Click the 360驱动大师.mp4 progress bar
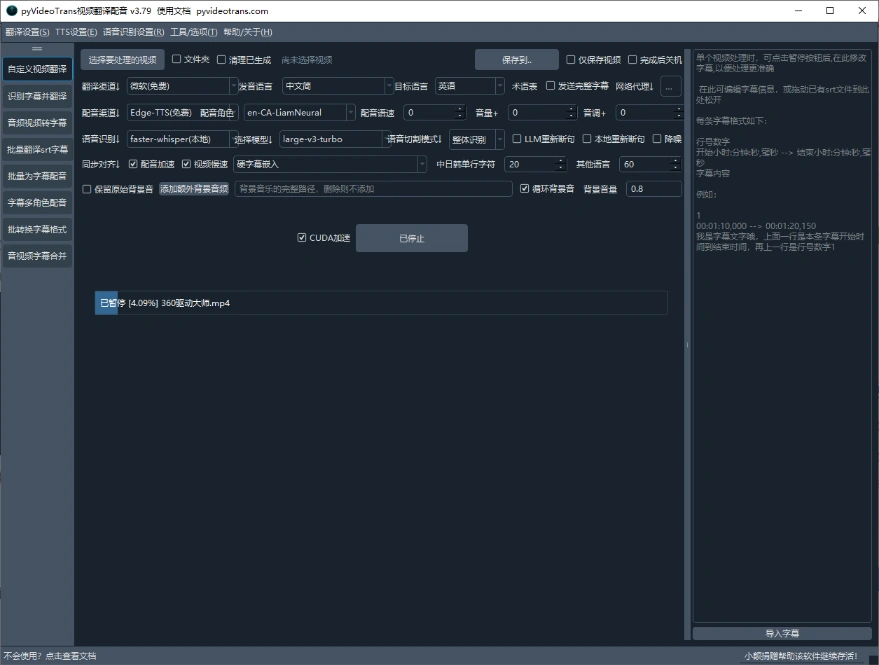This screenshot has width=879, height=665. (380, 303)
